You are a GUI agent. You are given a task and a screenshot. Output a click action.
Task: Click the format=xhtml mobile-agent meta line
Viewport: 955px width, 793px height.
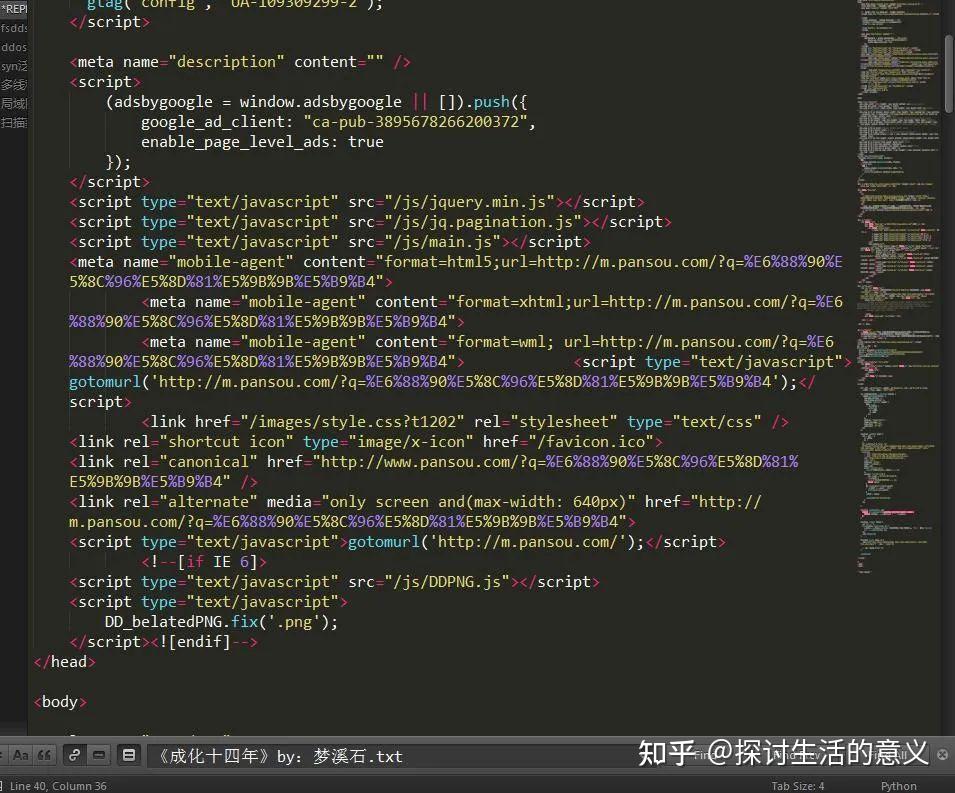pyautogui.click(x=456, y=311)
